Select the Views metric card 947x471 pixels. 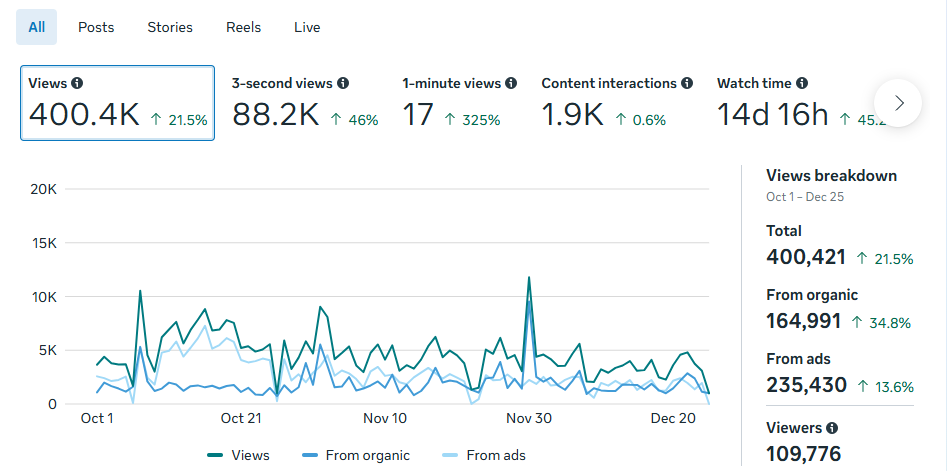pos(117,103)
